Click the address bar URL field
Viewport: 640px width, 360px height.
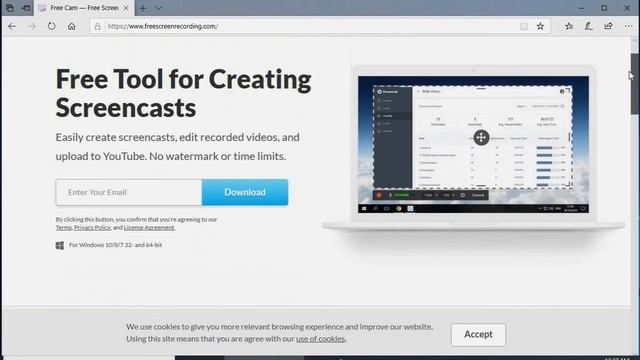[310, 26]
